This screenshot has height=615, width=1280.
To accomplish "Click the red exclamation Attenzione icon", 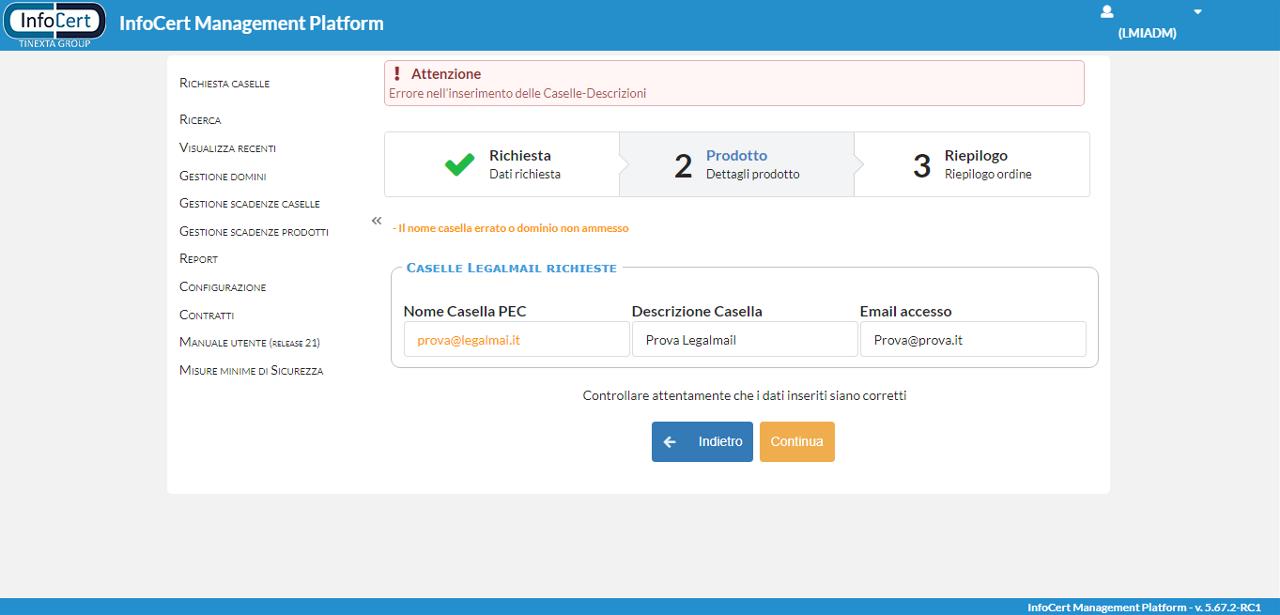I will tap(397, 74).
